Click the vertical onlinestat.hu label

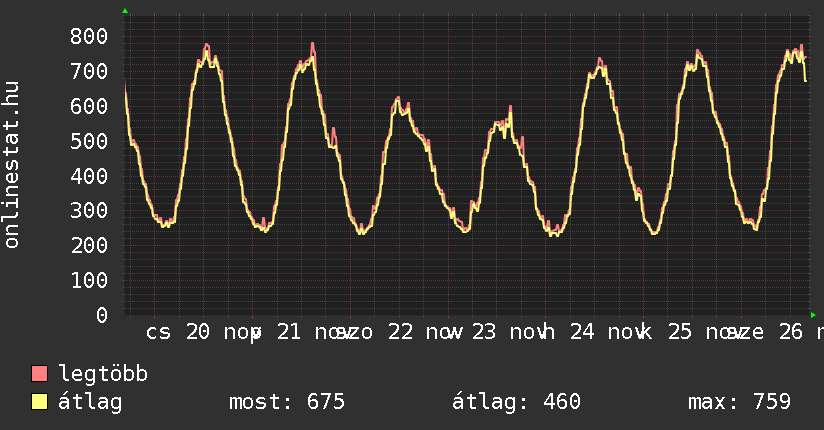pos(12,166)
